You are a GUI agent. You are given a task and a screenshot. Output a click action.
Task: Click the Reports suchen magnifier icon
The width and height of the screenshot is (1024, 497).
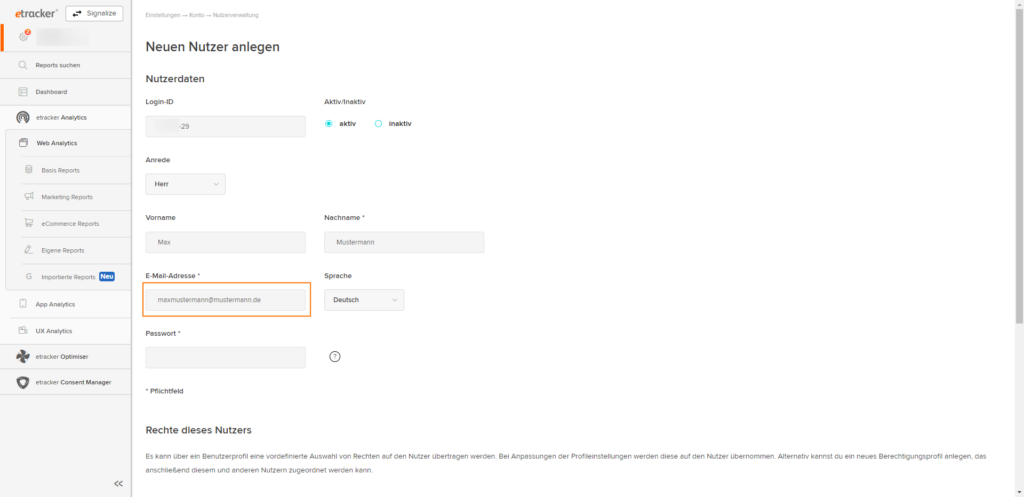pos(23,65)
